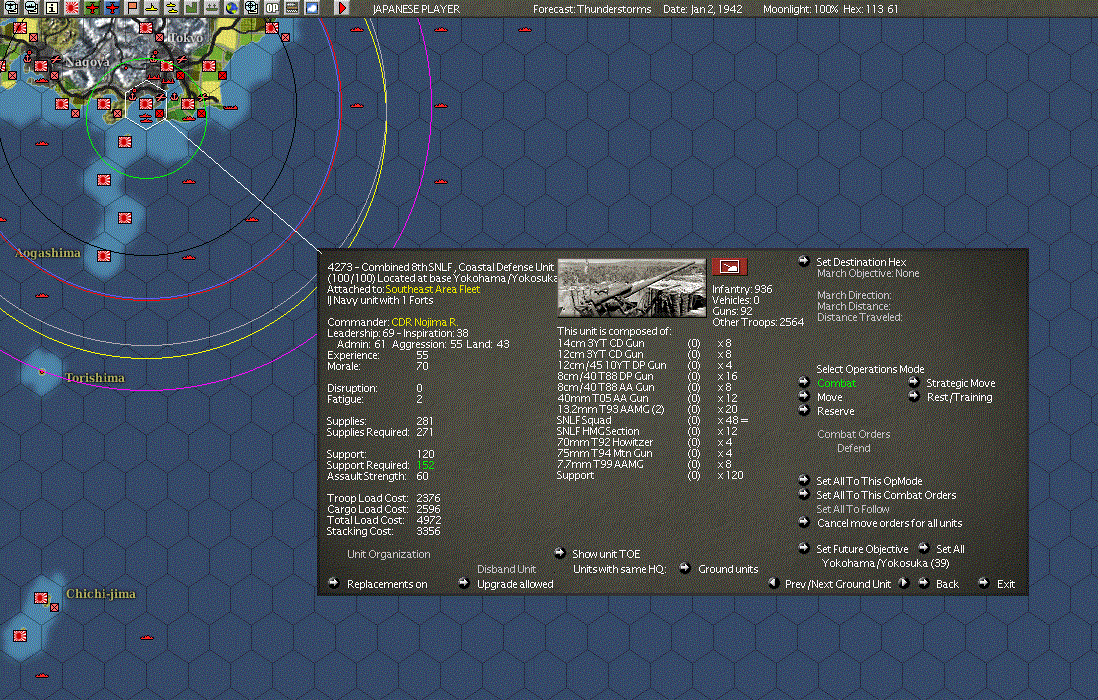Image resolution: width=1098 pixels, height=700 pixels.
Task: Click the Combat Orders Defend text
Action: [x=854, y=441]
